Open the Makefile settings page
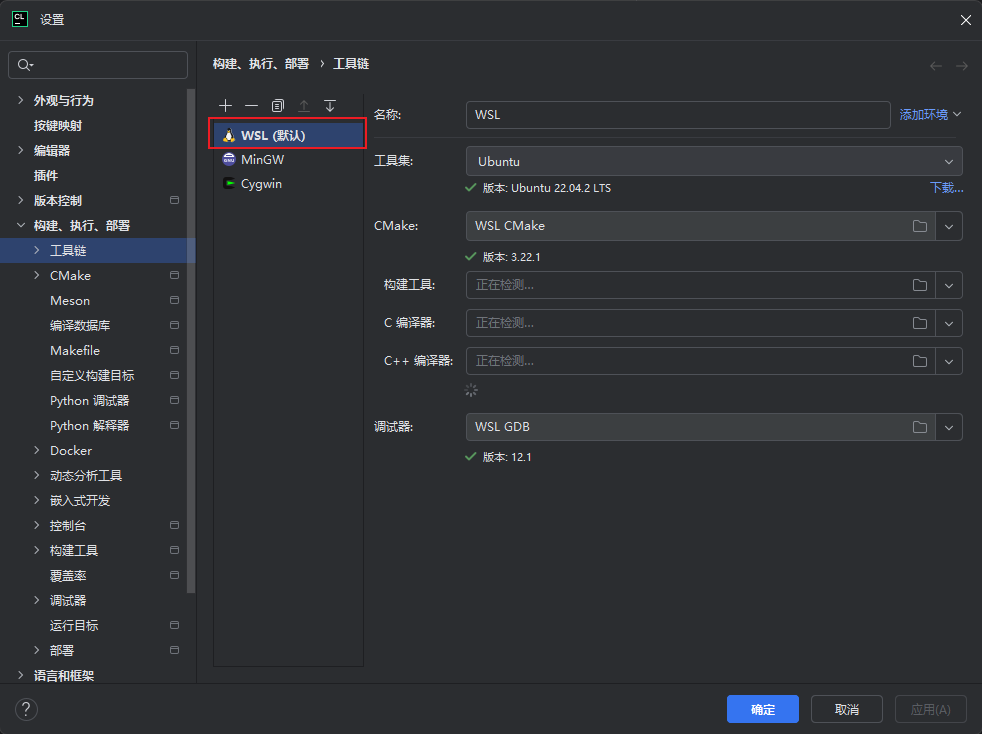This screenshot has height=734, width=982. tap(75, 351)
